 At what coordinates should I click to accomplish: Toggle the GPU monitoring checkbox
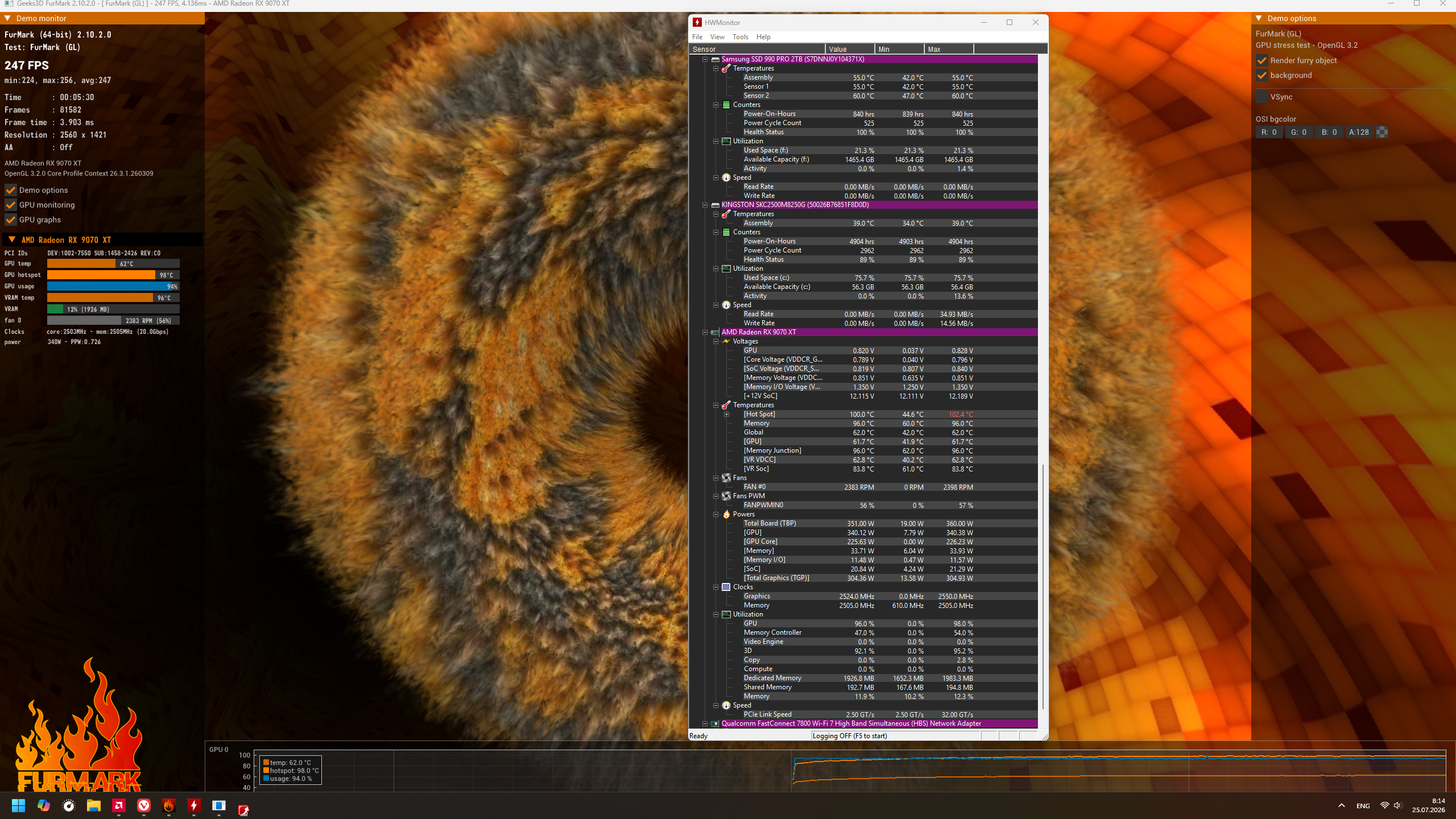(x=11, y=205)
